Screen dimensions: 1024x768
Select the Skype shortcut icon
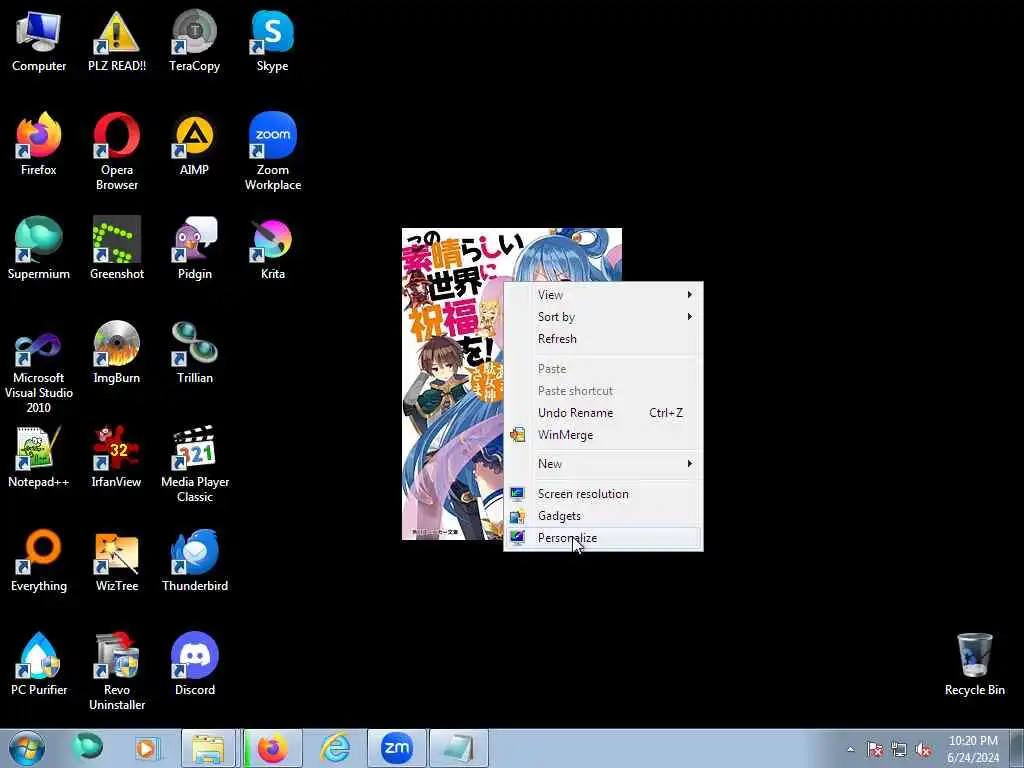click(272, 40)
